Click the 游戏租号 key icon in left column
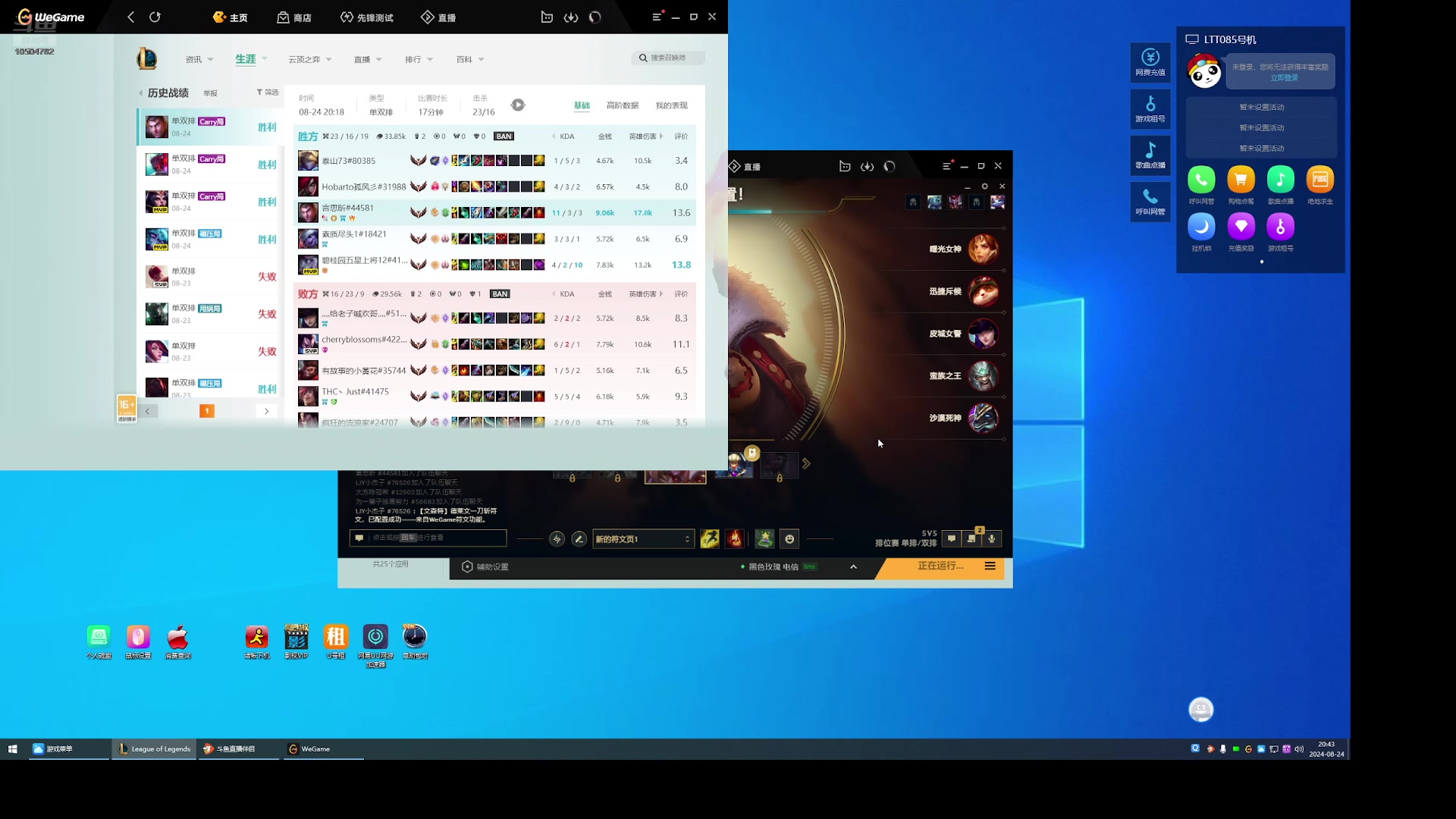1456x819 pixels. pyautogui.click(x=1150, y=108)
